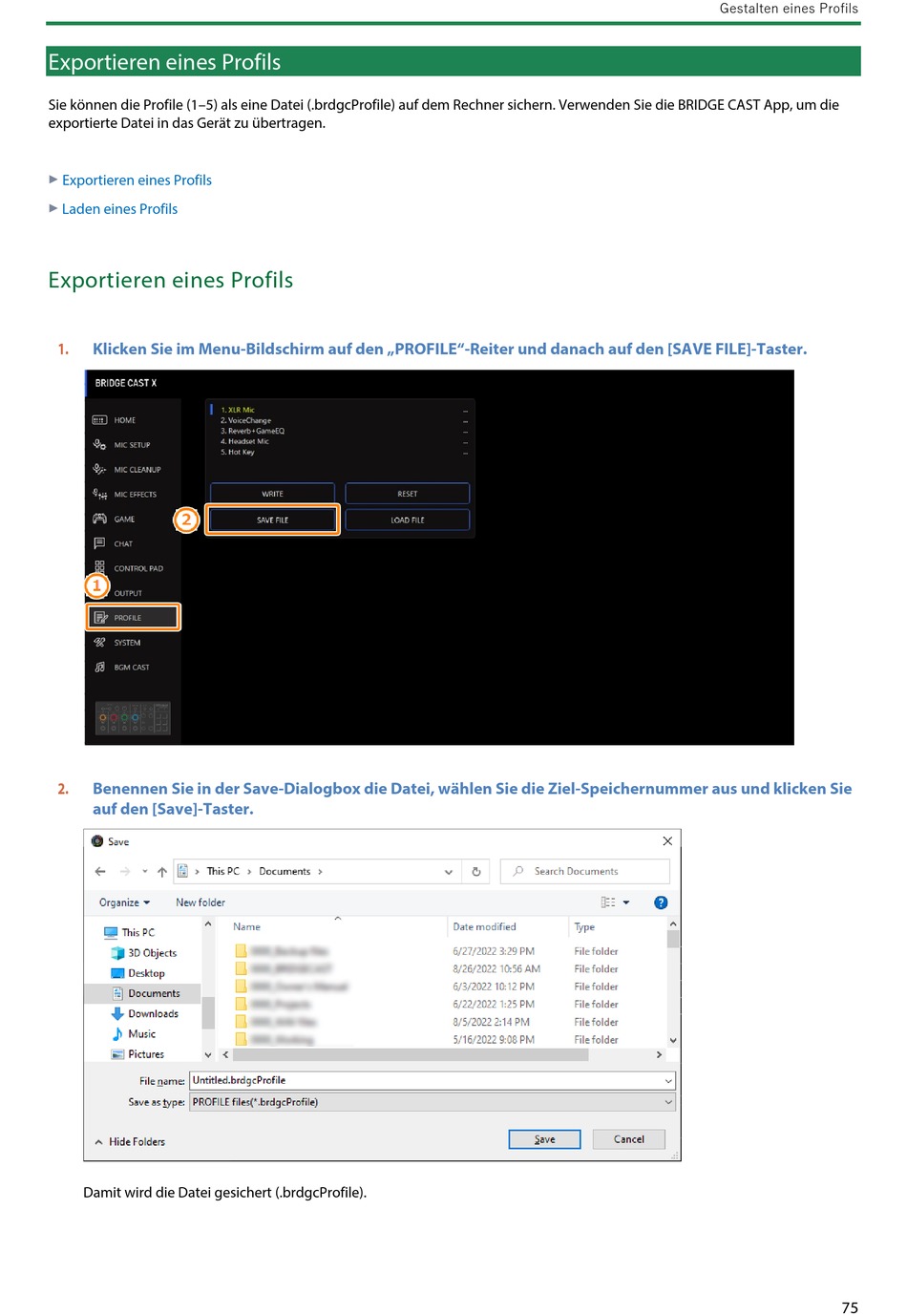Image resolution: width=907 pixels, height=1316 pixels.
Task: Go up one folder level arrow
Action: coord(162,871)
